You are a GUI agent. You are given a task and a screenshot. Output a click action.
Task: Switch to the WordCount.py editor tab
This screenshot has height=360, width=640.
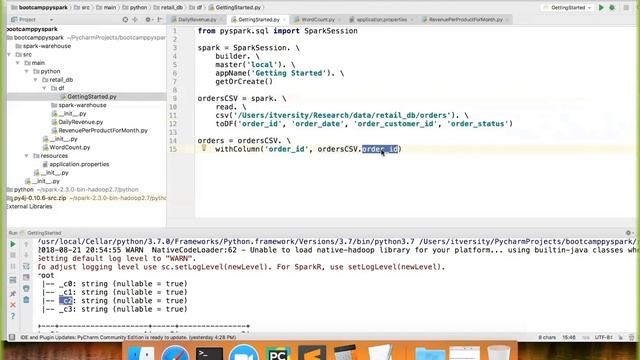(318, 20)
